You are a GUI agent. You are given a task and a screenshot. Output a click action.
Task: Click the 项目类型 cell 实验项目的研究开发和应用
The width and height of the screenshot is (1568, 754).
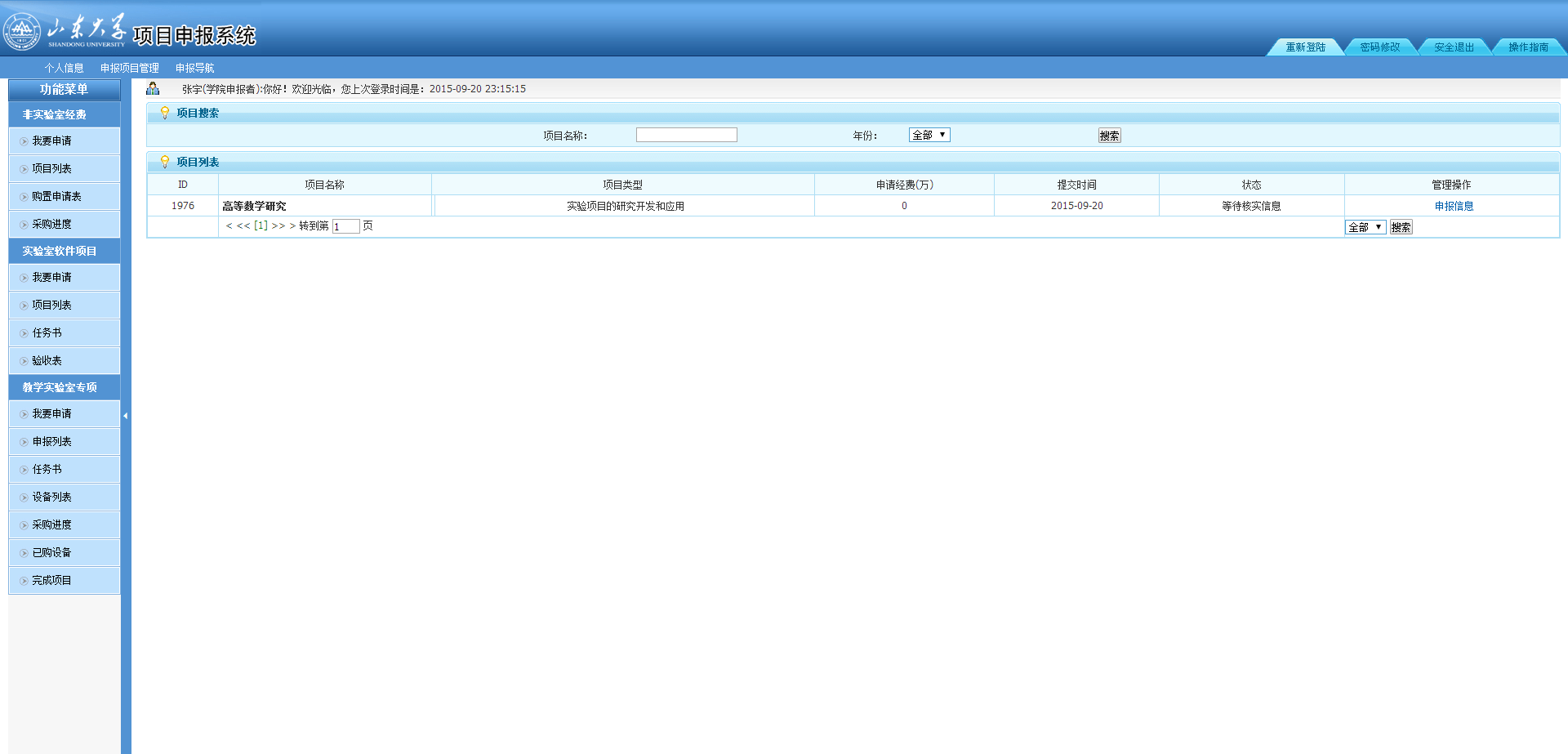coord(626,206)
